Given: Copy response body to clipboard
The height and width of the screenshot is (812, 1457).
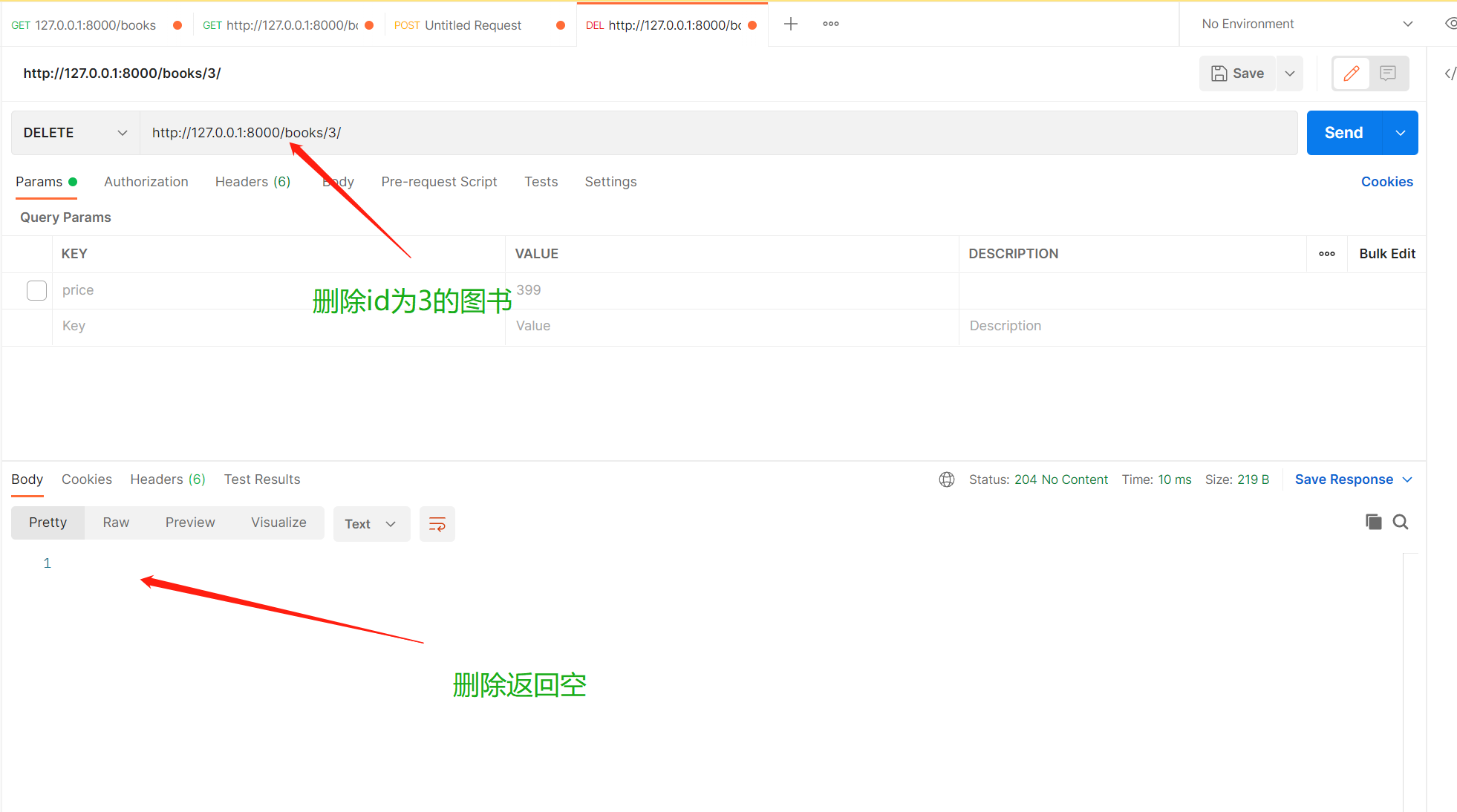Looking at the screenshot, I should pyautogui.click(x=1373, y=522).
